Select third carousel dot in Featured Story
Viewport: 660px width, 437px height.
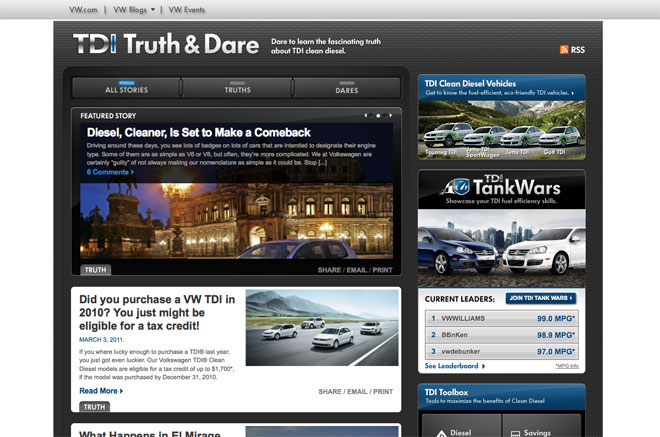tap(385, 115)
